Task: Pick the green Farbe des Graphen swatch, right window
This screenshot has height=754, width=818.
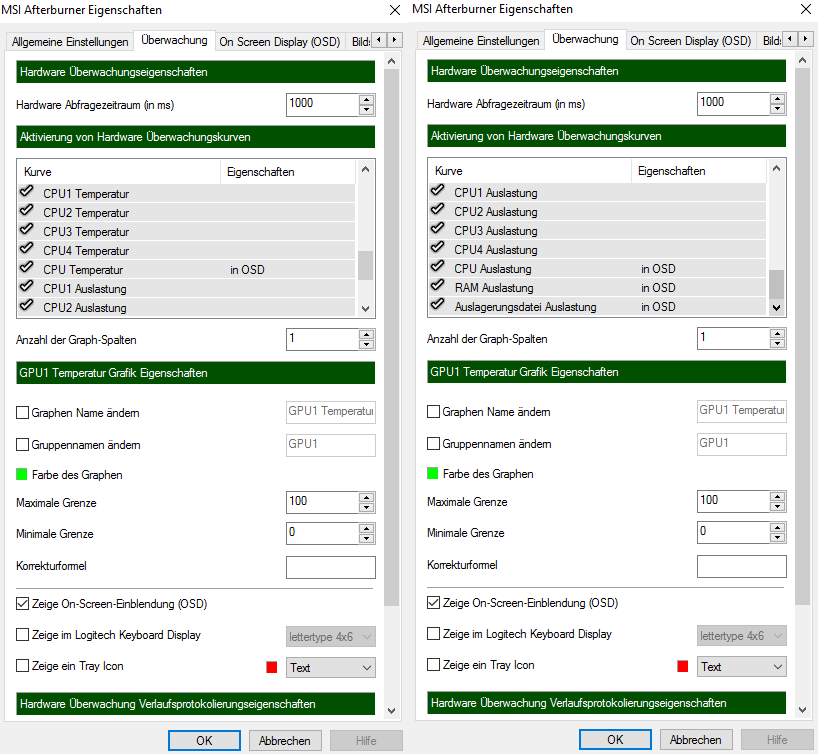Action: click(x=433, y=473)
